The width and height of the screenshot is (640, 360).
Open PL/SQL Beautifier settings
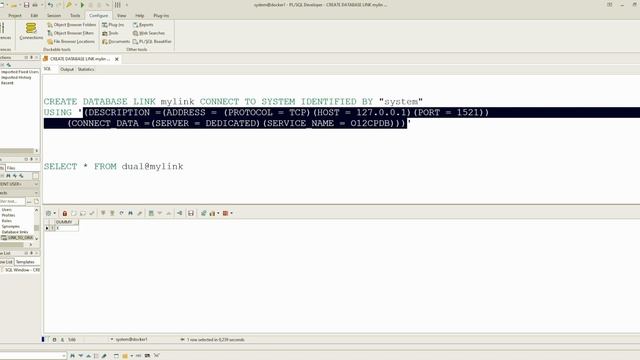(x=152, y=42)
